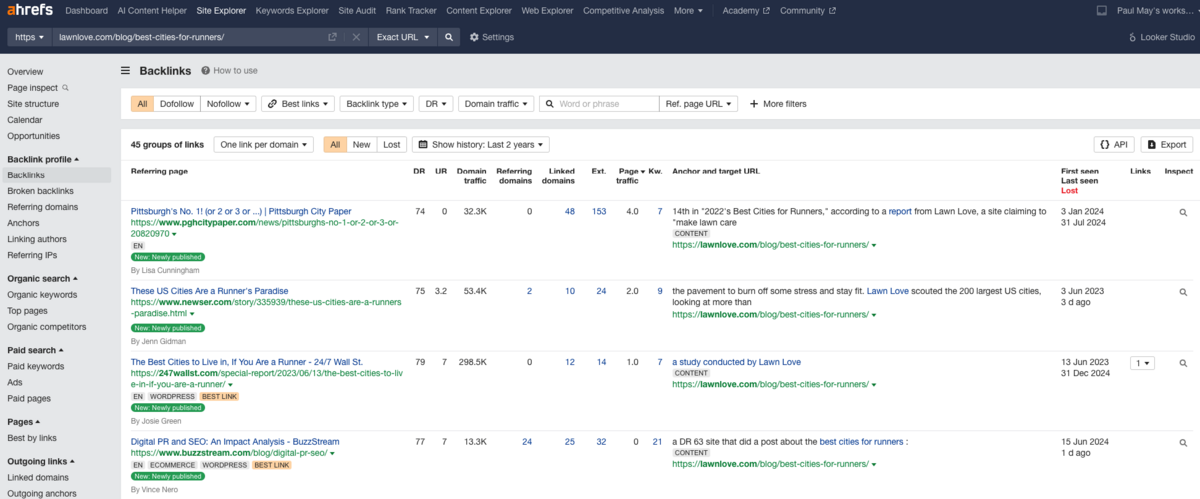
Task: Open the More menu in top navigation
Action: tap(687, 11)
